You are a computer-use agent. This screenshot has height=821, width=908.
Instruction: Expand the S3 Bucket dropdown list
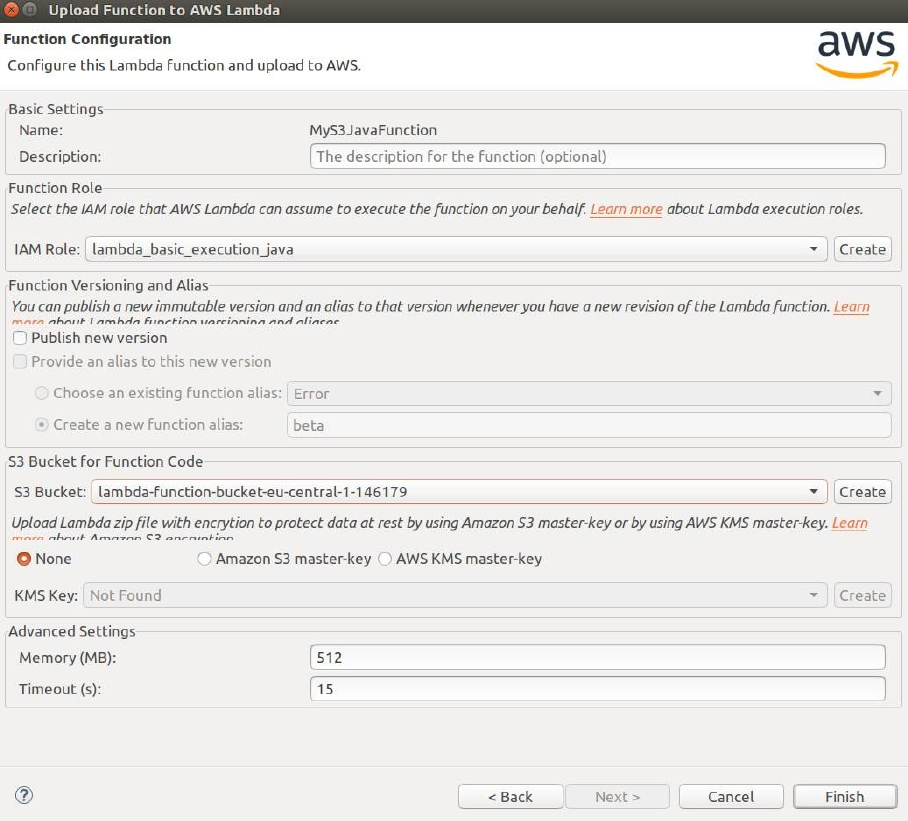pos(459,492)
